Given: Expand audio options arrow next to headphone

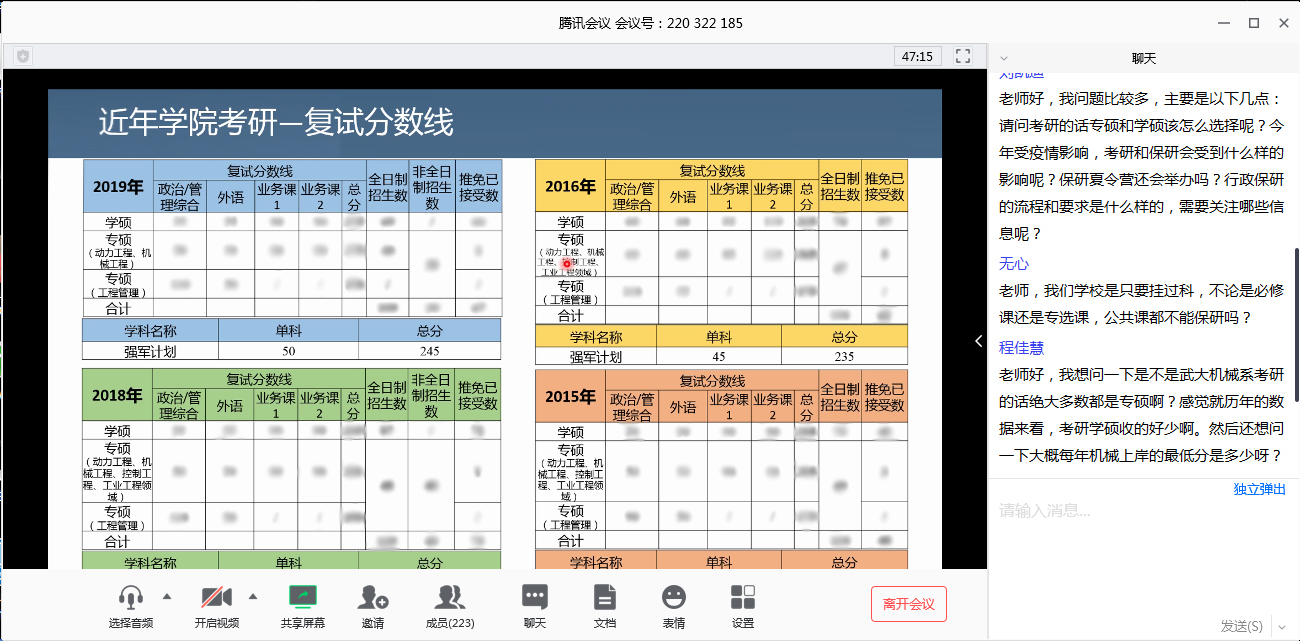Looking at the screenshot, I should click(167, 596).
